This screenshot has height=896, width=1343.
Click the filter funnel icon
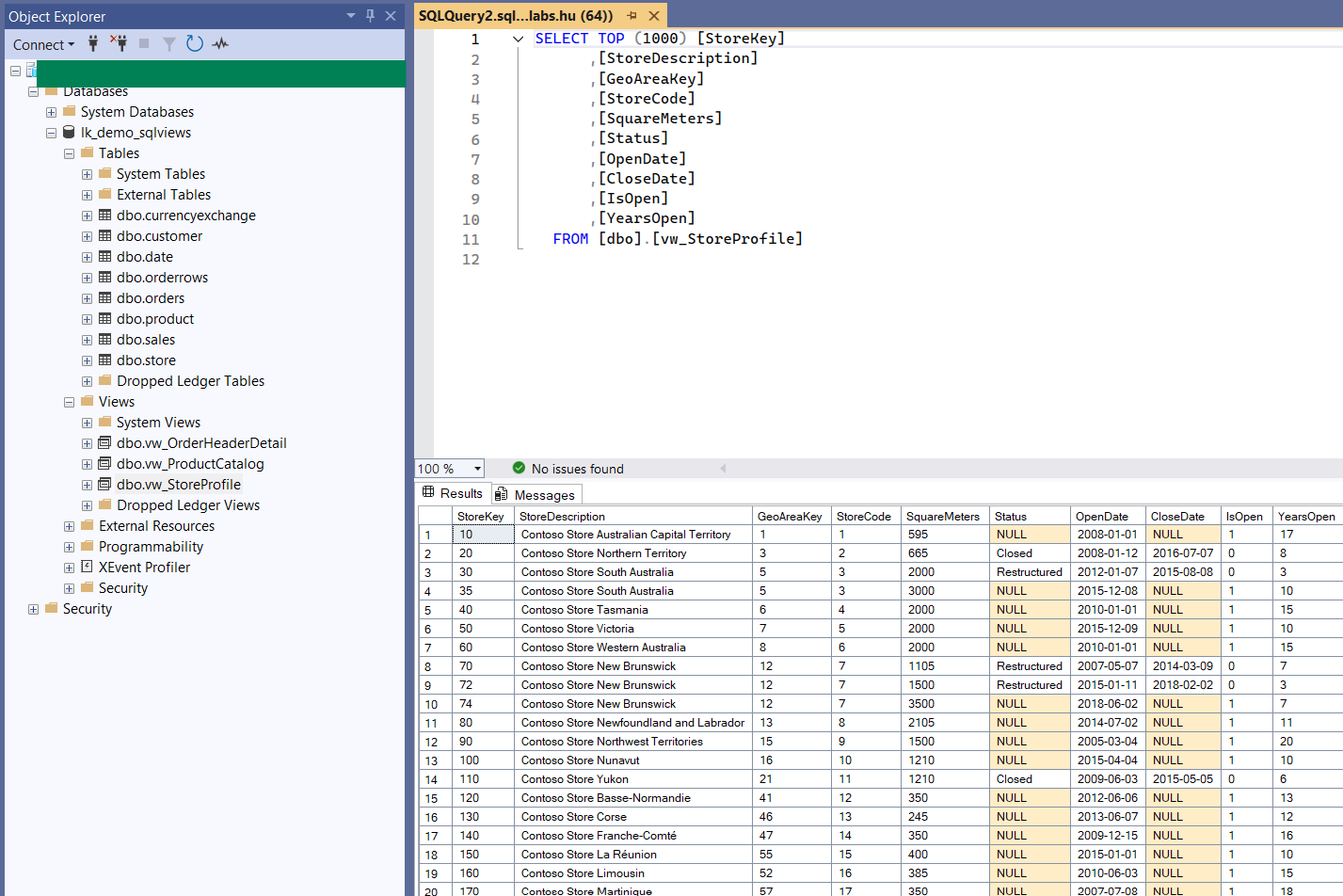[x=169, y=43]
